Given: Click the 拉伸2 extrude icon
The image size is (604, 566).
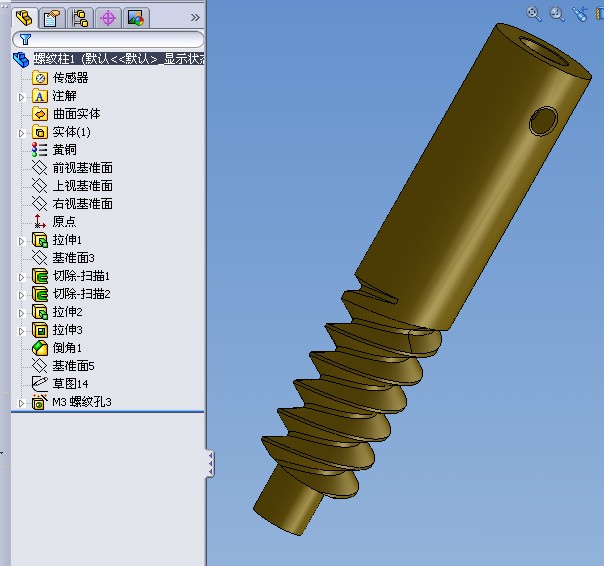Looking at the screenshot, I should (40, 312).
